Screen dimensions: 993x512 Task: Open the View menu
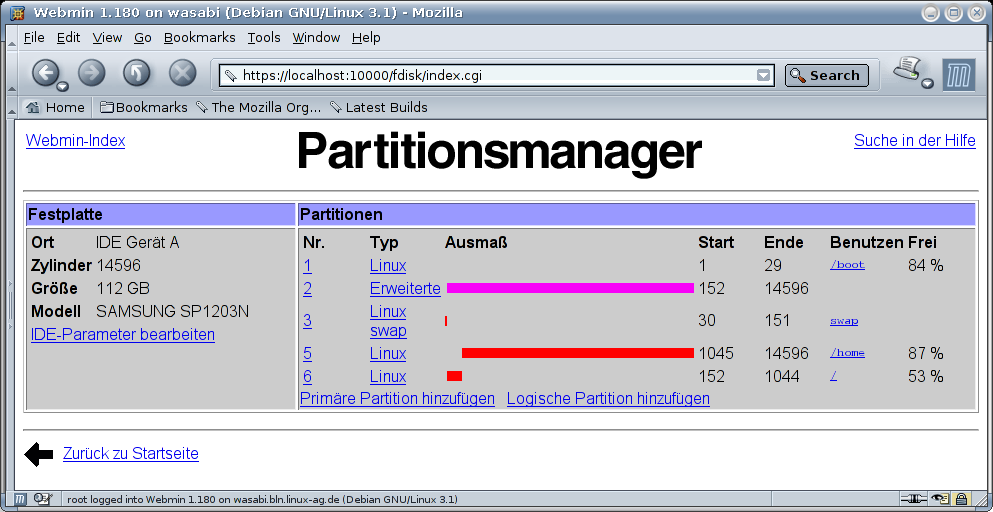[x=107, y=37]
